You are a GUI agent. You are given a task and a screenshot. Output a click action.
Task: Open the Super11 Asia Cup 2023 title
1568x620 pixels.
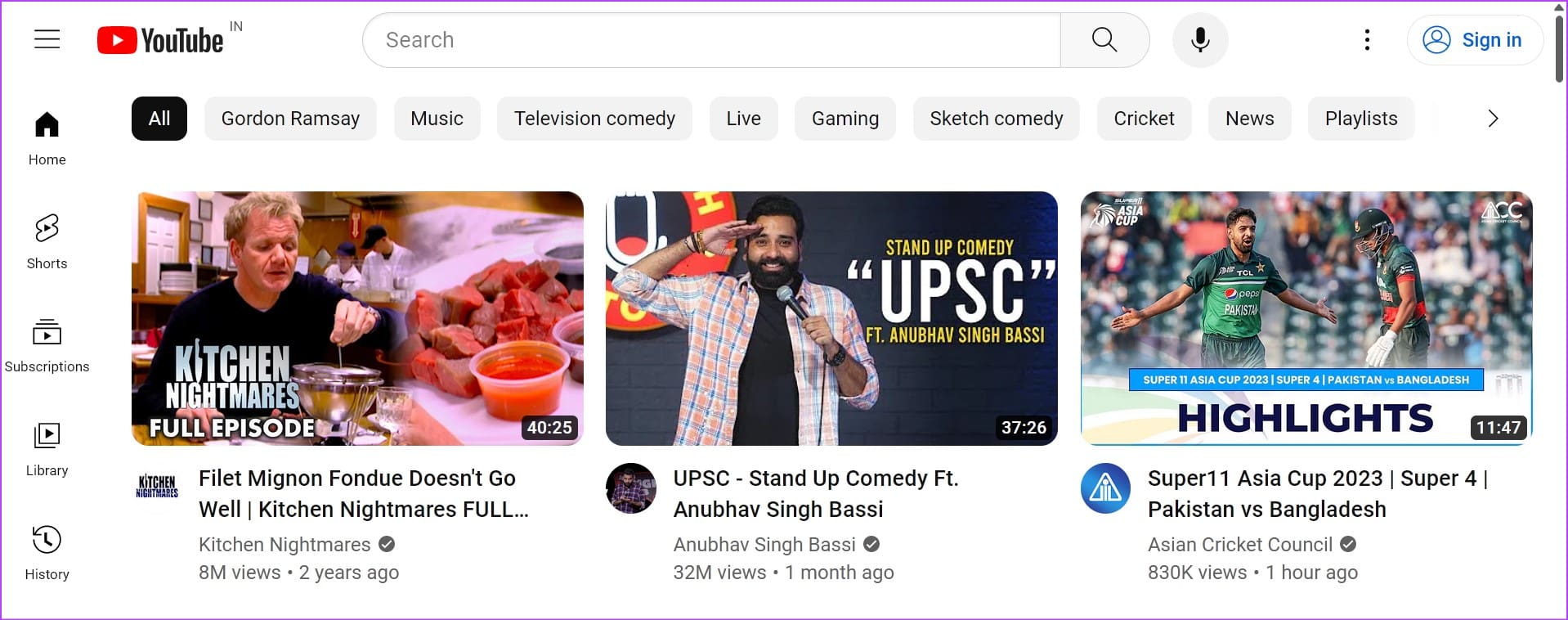[1318, 494]
